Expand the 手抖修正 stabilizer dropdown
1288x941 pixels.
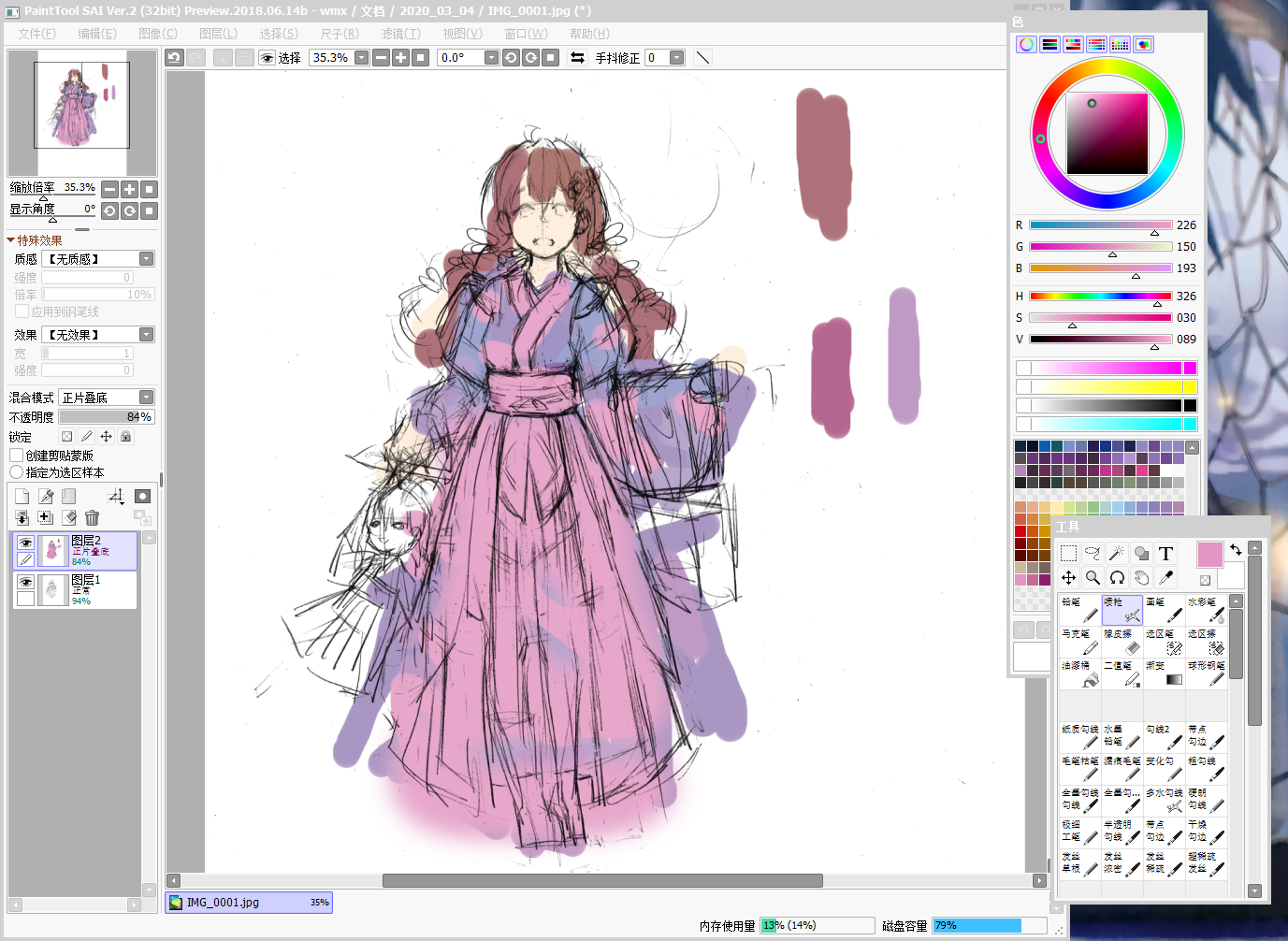(676, 57)
